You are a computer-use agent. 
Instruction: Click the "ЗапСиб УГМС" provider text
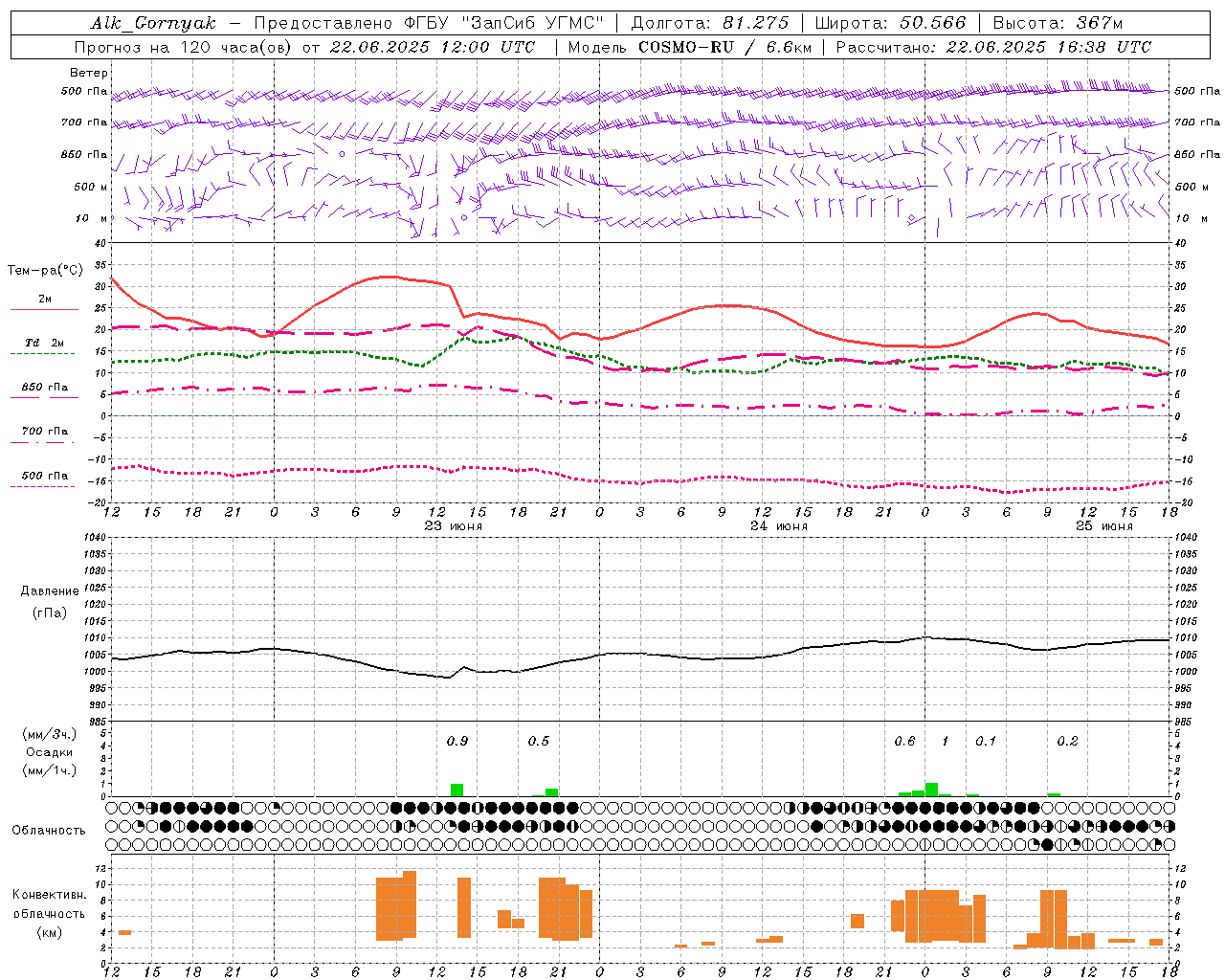[531, 23]
